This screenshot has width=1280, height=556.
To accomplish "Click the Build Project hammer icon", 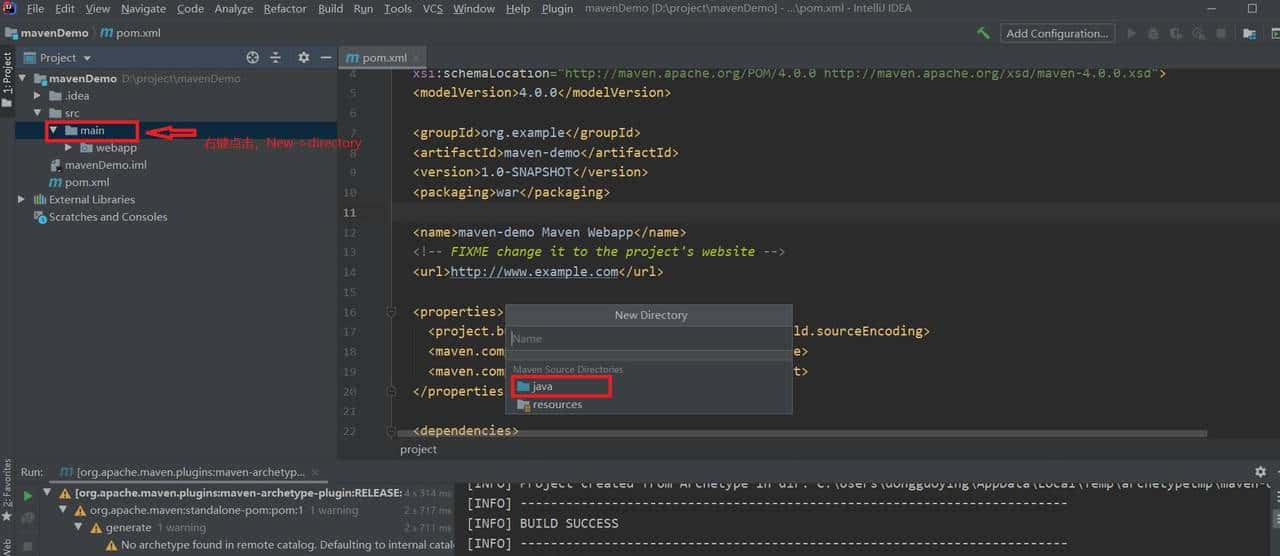I will click(984, 33).
